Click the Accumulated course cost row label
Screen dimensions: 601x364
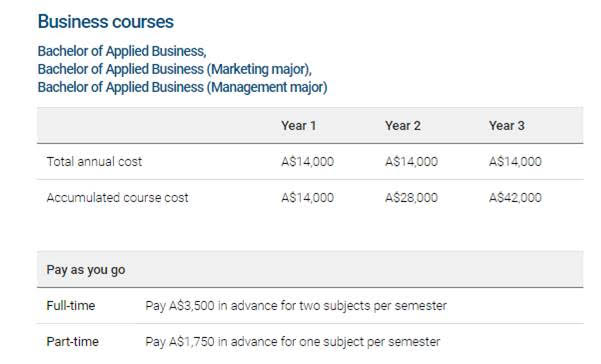click(117, 198)
